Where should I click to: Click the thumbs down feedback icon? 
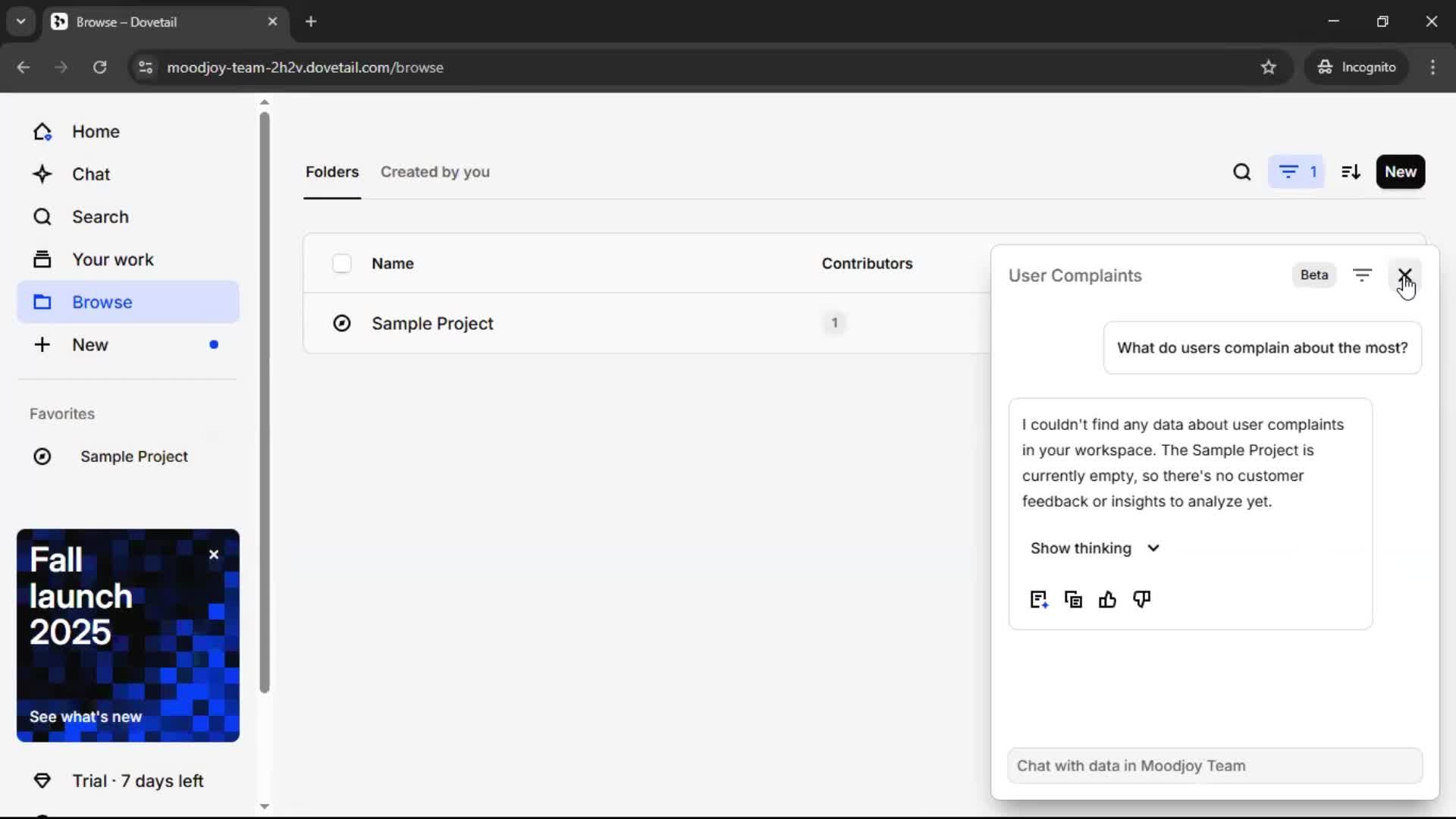(x=1141, y=600)
